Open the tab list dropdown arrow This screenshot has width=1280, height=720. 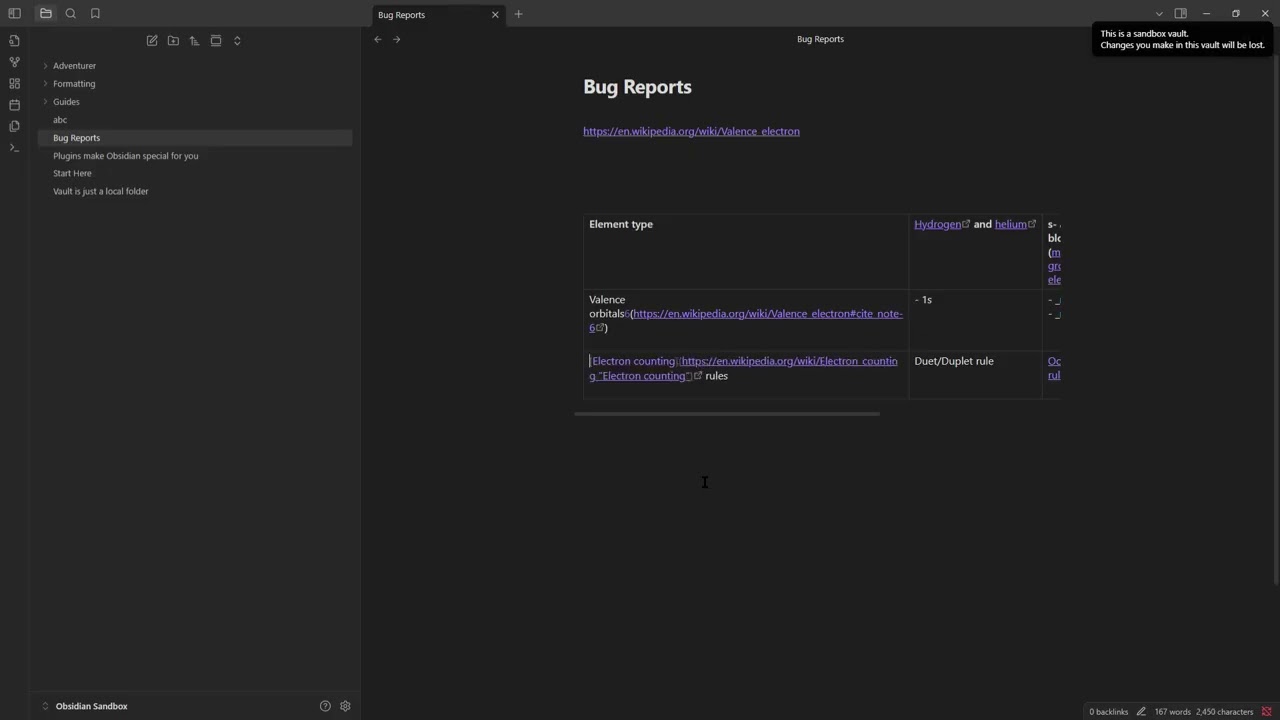pos(1159,14)
